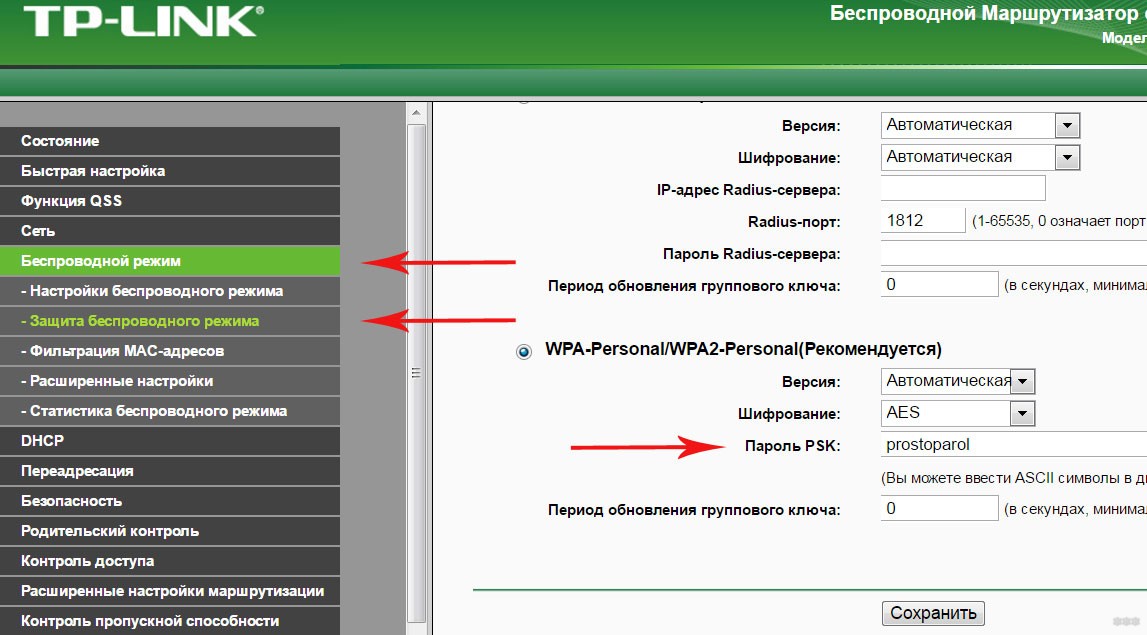Open Переадресация menu section
Image resolution: width=1147 pixels, height=635 pixels.
170,470
